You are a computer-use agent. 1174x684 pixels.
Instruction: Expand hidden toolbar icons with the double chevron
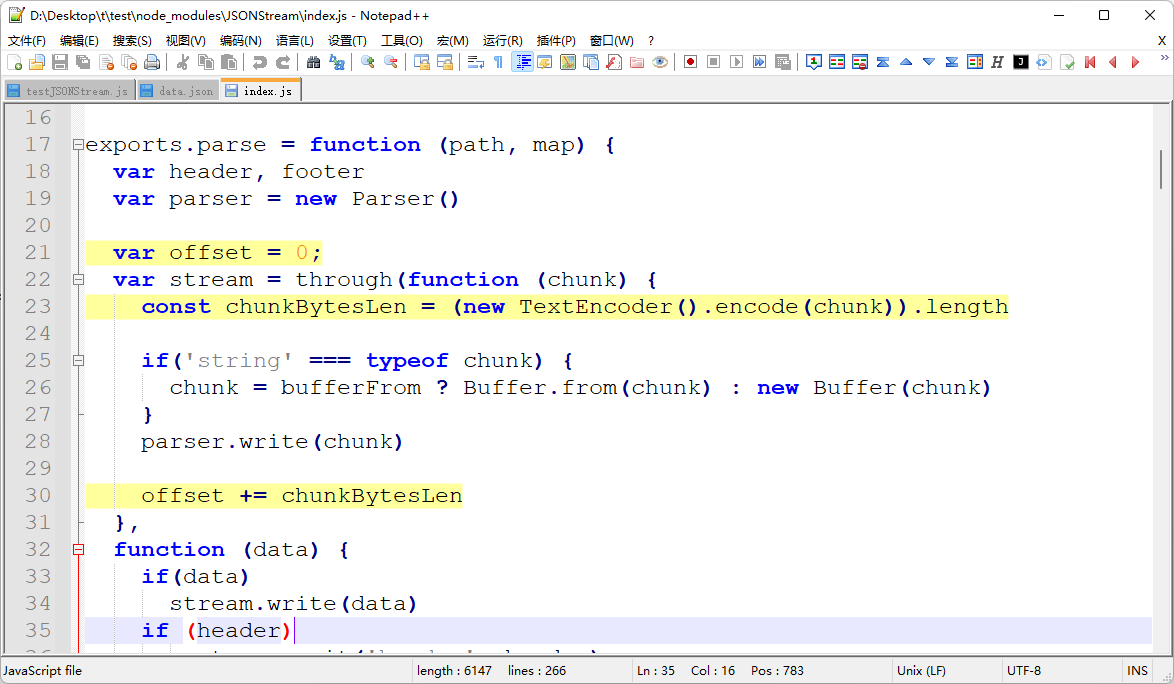point(1164,58)
